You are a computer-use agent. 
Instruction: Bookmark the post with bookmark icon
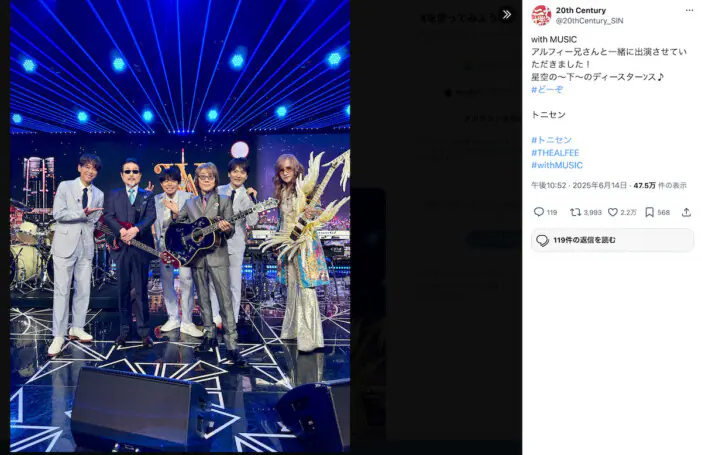(x=649, y=212)
